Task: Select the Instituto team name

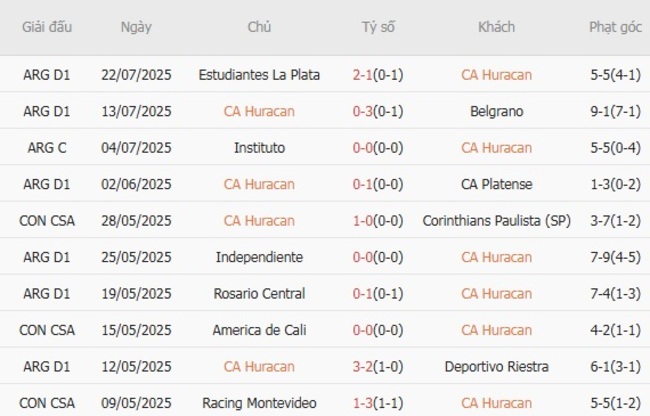Action: tap(259, 148)
